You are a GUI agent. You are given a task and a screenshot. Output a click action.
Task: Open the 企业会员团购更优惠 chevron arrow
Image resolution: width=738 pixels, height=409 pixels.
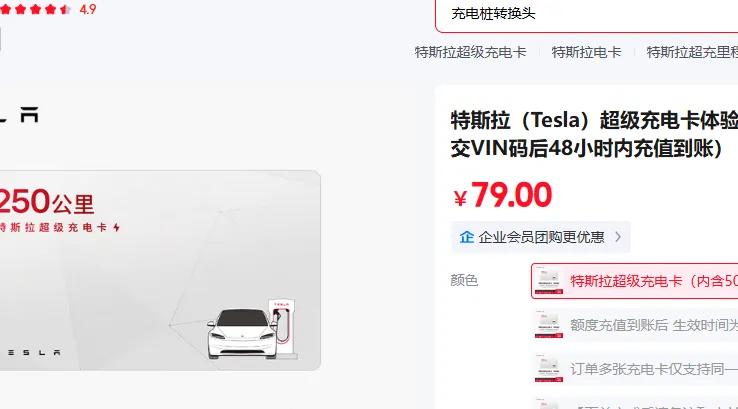(x=618, y=237)
